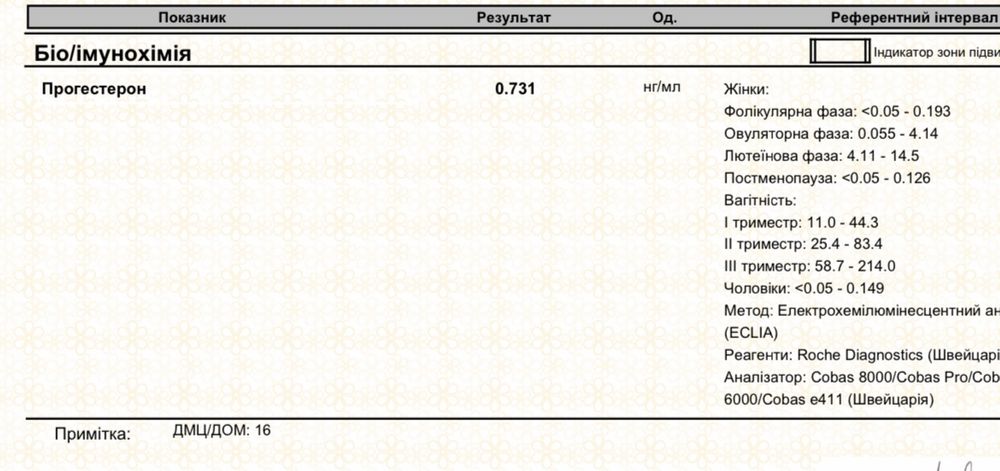Select the result value 0.731
Image resolution: width=1000 pixels, height=471 pixels.
(x=515, y=89)
